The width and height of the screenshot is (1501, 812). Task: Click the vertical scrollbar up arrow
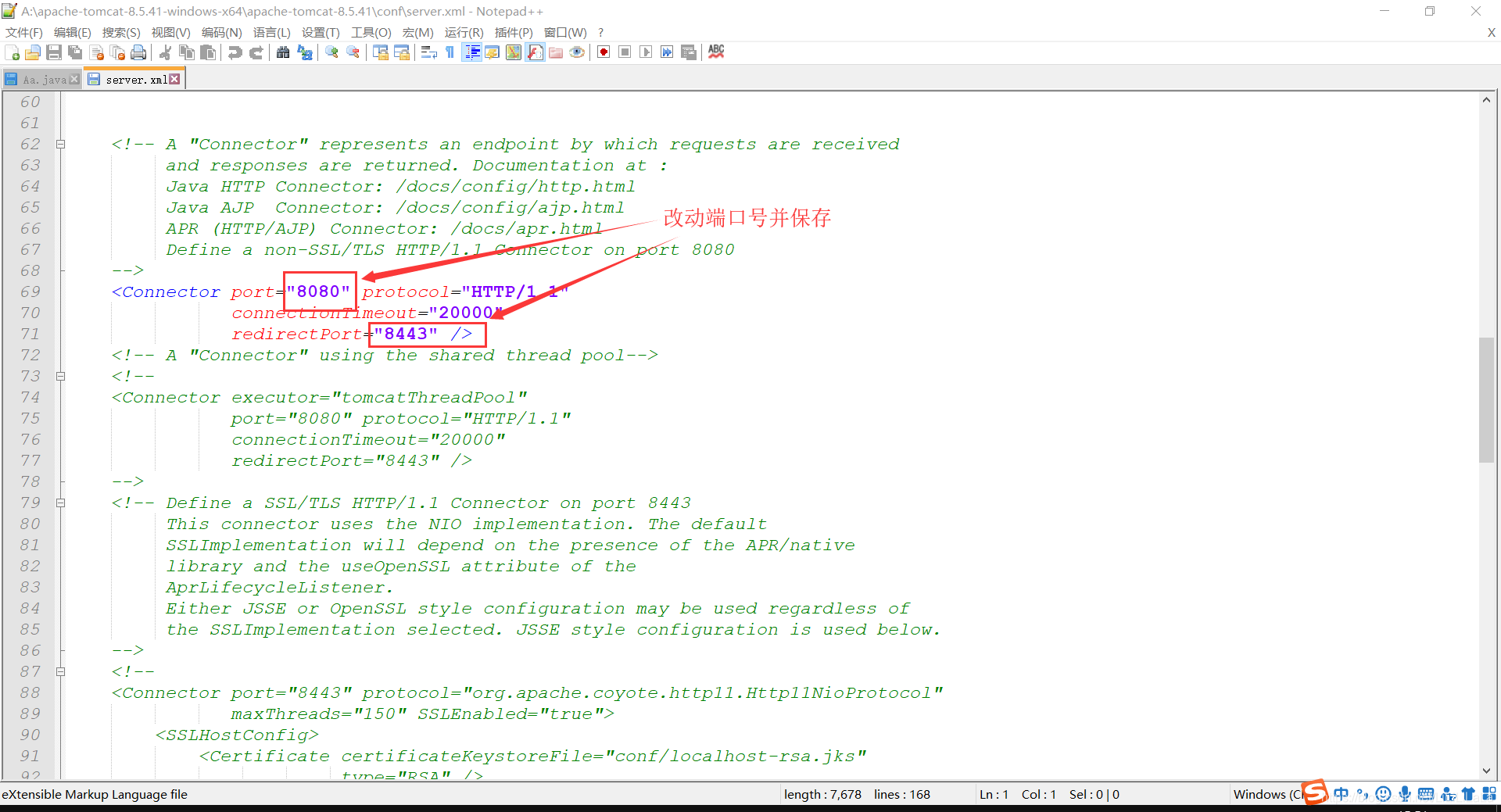1486,100
